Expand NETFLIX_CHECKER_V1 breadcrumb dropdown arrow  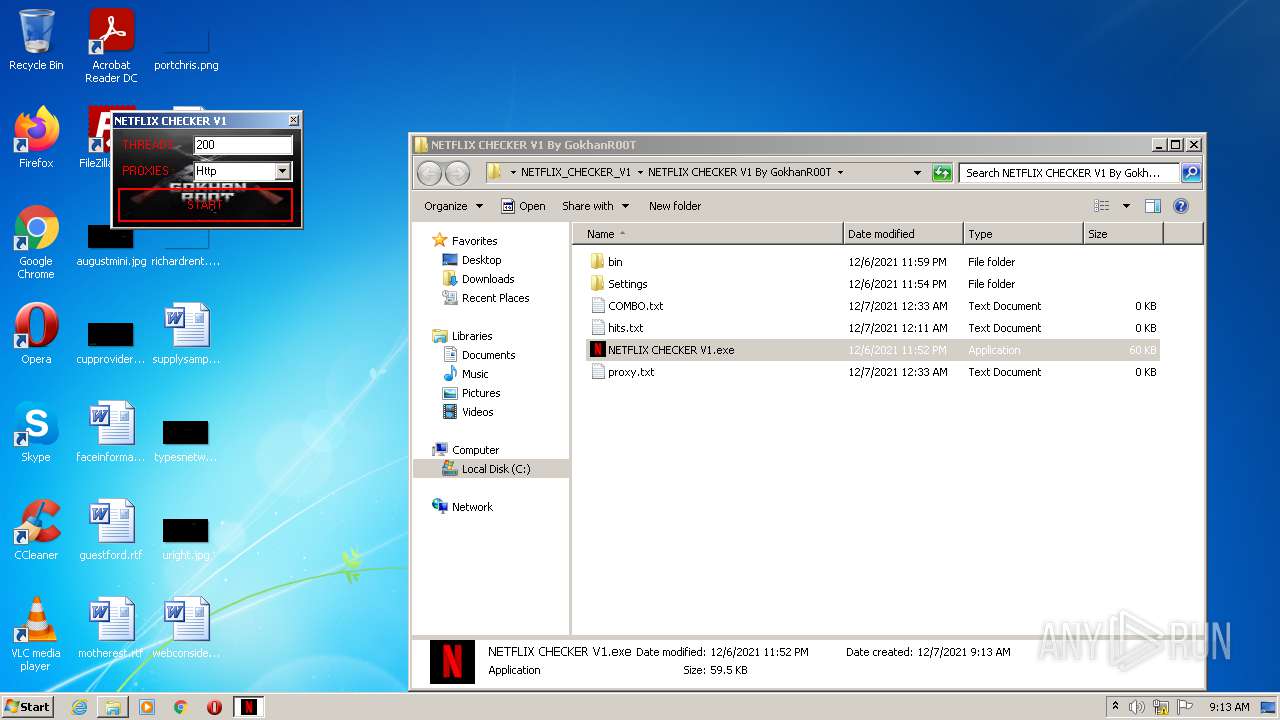pyautogui.click(x=640, y=173)
